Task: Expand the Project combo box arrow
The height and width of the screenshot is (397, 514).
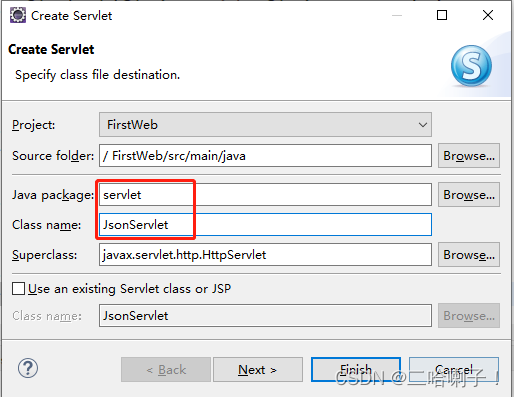Action: (423, 125)
